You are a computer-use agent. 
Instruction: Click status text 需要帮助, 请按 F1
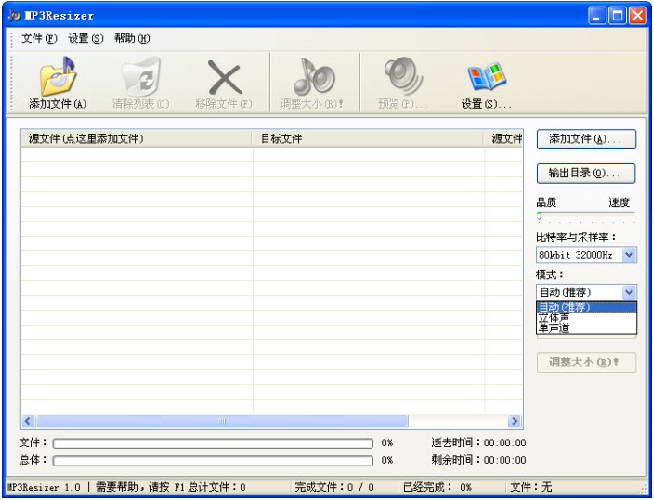(140, 487)
